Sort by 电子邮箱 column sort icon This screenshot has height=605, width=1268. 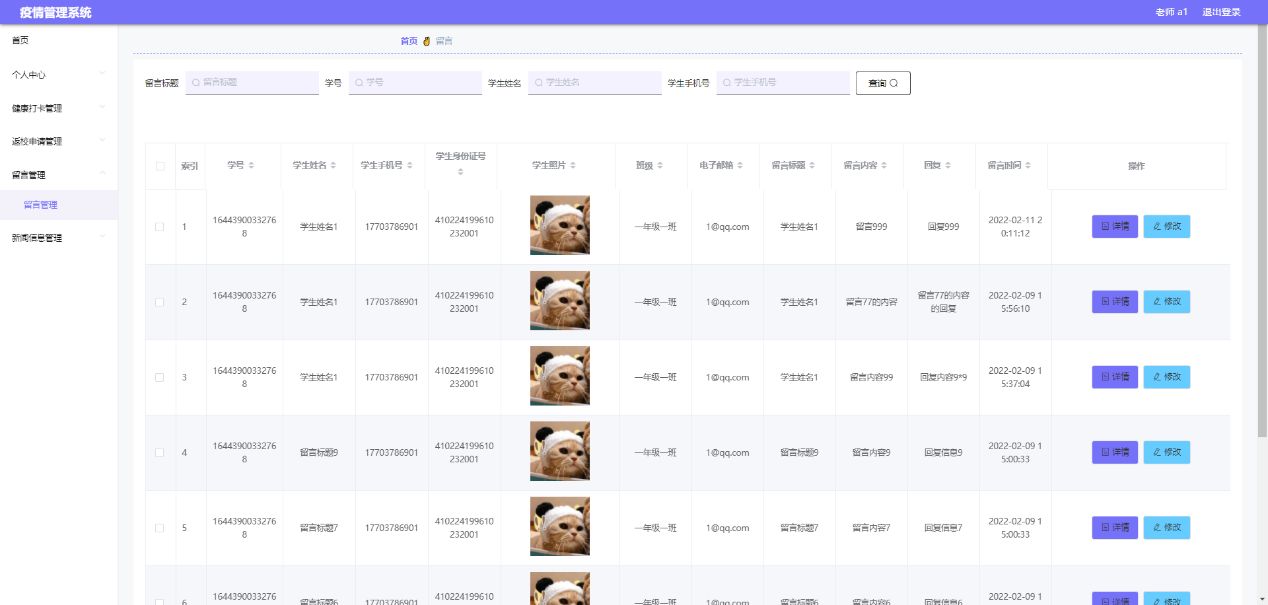(741, 165)
